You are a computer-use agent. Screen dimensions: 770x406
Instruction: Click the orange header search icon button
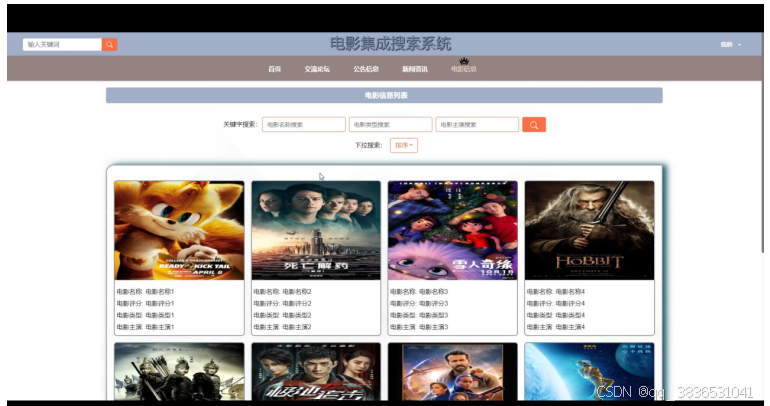[110, 44]
